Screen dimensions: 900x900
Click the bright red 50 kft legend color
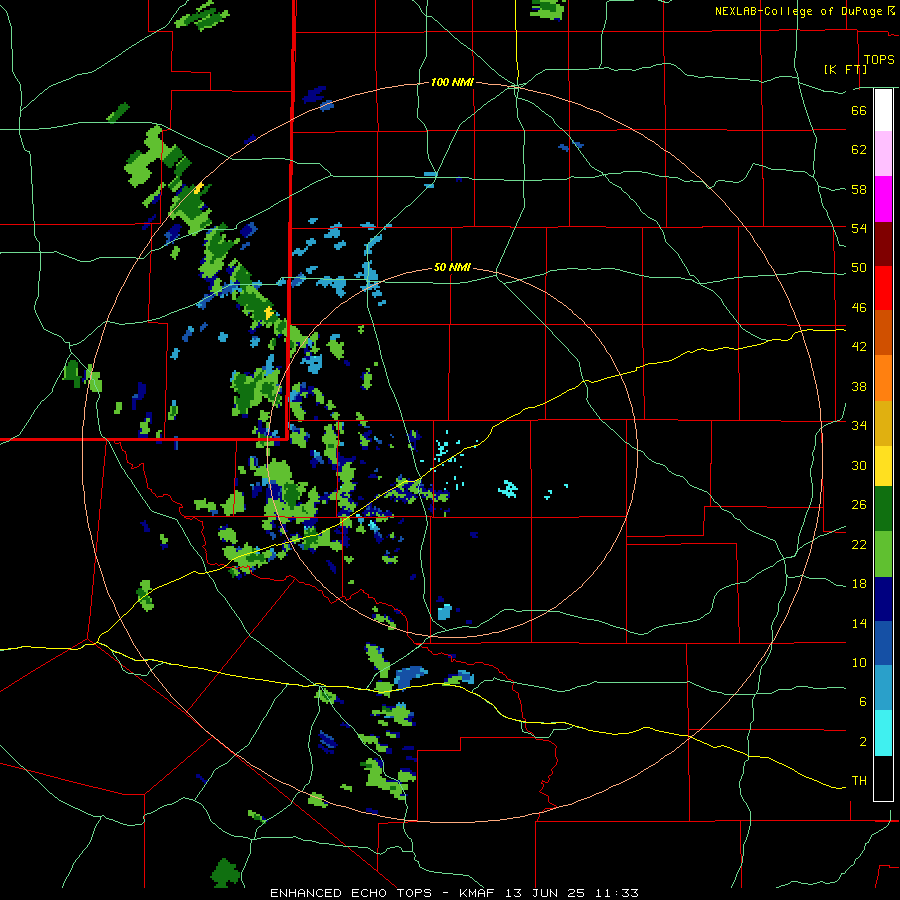pyautogui.click(x=883, y=288)
